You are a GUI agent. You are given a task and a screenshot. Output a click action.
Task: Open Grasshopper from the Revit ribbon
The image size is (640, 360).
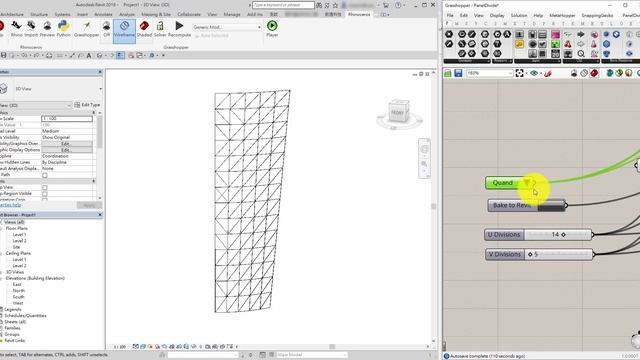[87, 29]
